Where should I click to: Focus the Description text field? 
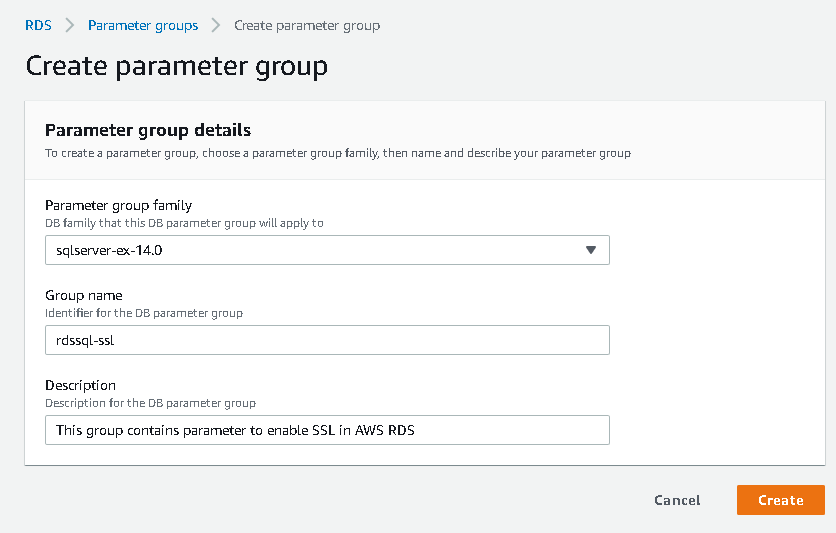point(327,430)
